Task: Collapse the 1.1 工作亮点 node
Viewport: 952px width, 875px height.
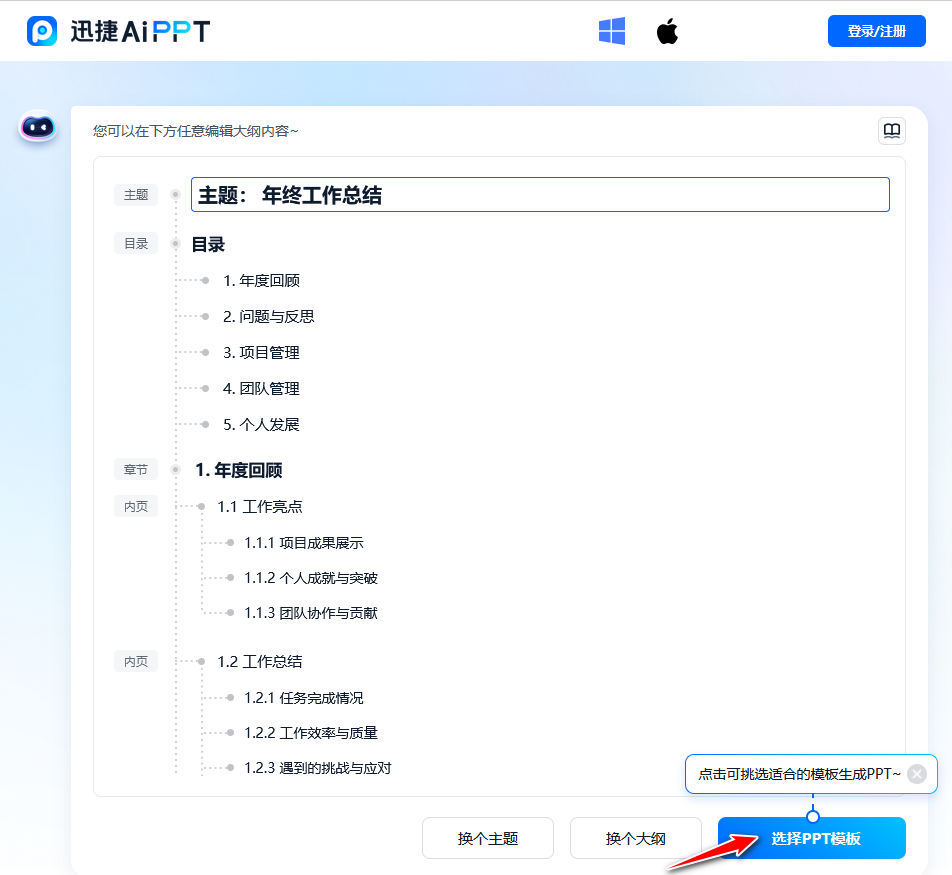Action: (201, 506)
